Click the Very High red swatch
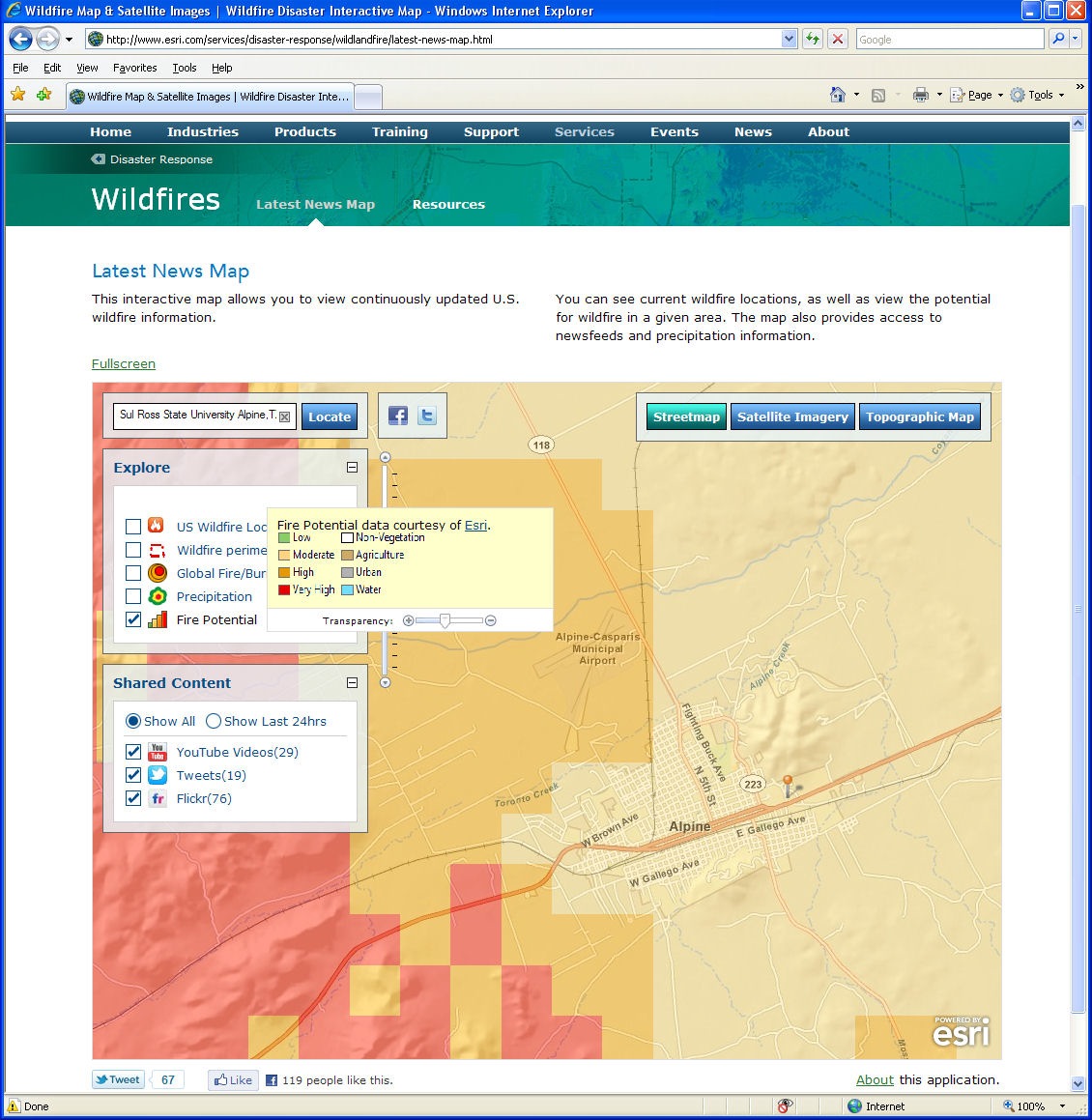Screen dimensions: 1092x1120 coord(284,589)
